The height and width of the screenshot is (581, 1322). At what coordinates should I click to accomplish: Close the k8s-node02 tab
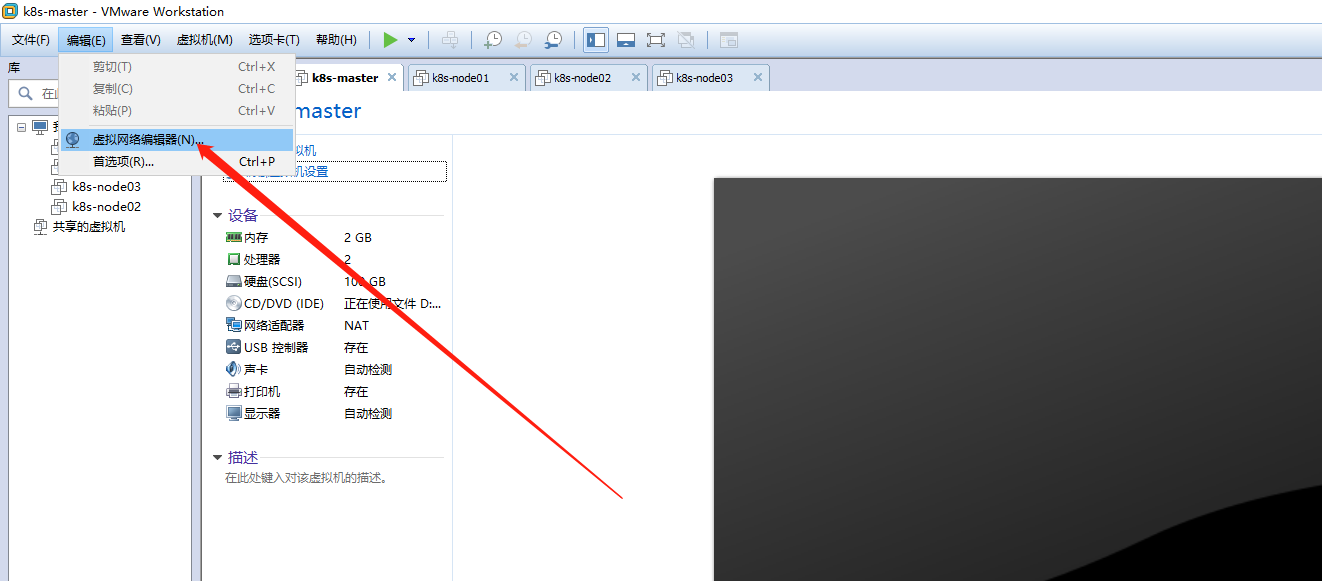pyautogui.click(x=636, y=77)
